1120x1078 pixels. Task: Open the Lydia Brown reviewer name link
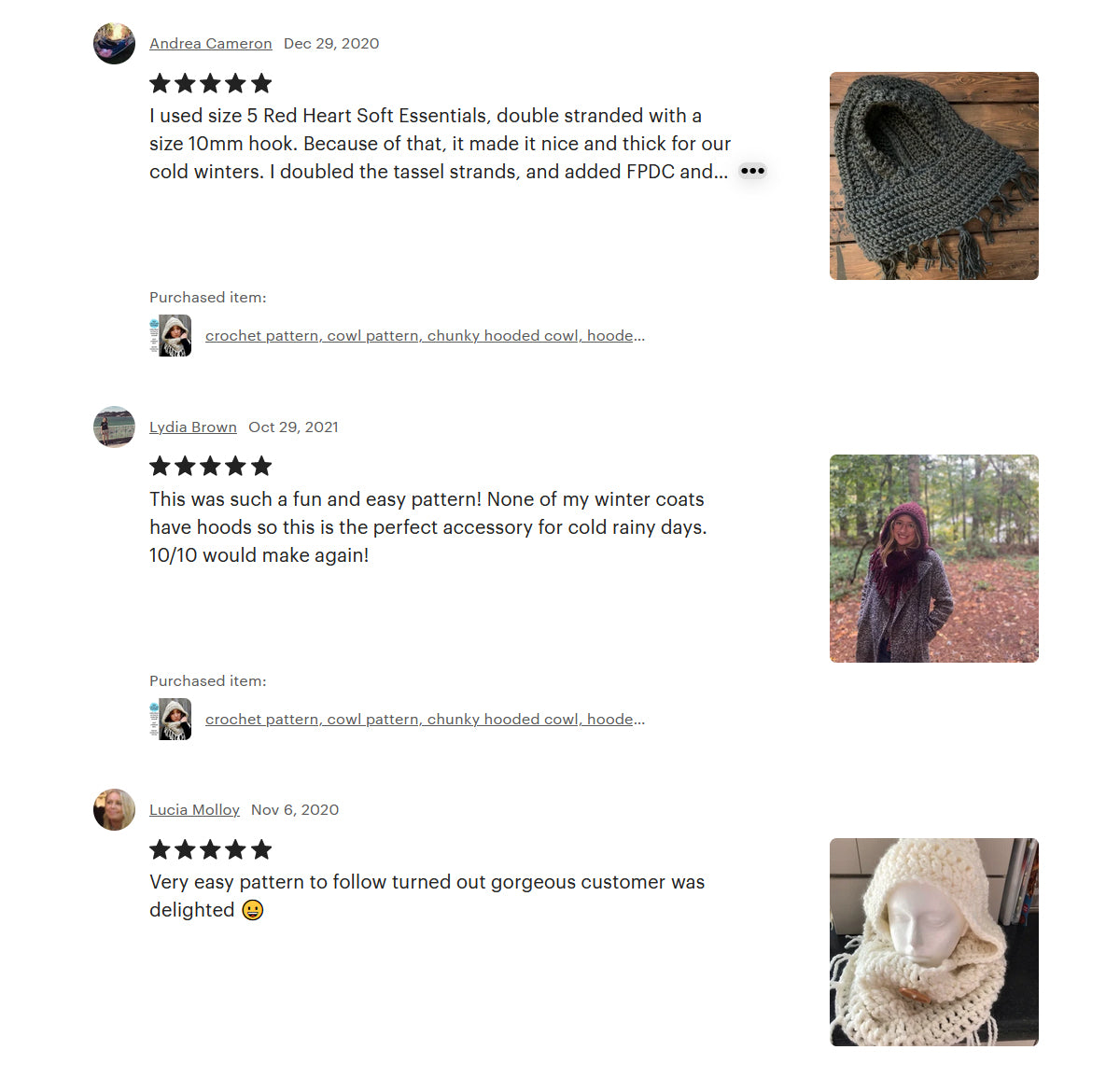[193, 427]
